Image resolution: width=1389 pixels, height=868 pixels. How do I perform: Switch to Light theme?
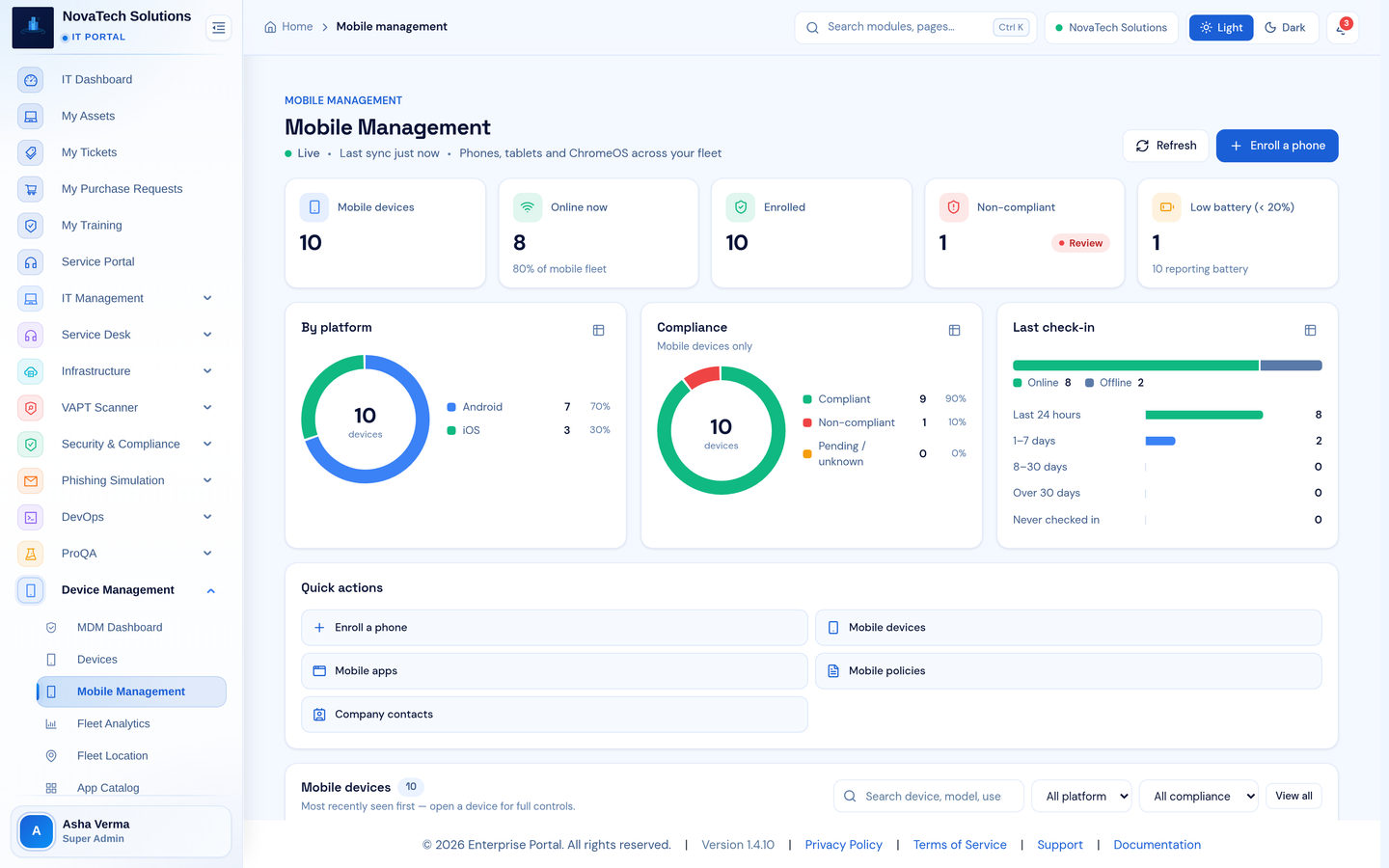1221,28
